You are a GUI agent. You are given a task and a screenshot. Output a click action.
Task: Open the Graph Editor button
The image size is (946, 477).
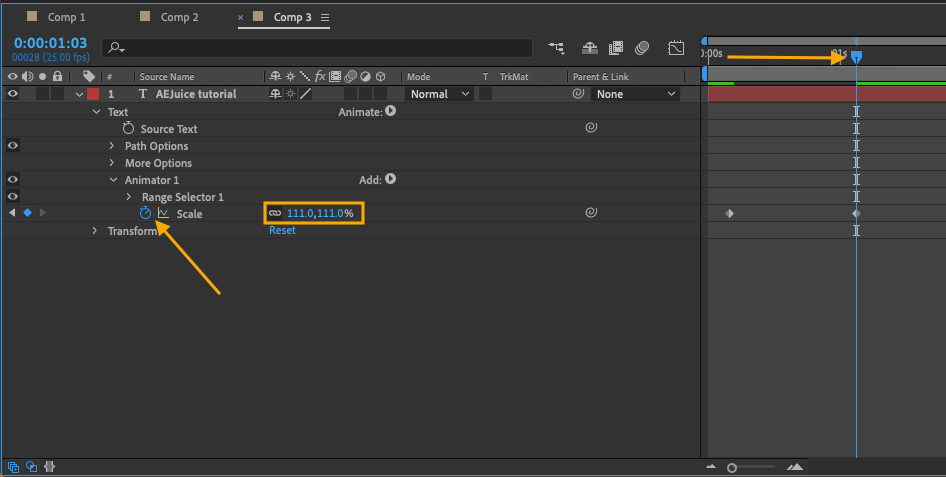click(676, 48)
